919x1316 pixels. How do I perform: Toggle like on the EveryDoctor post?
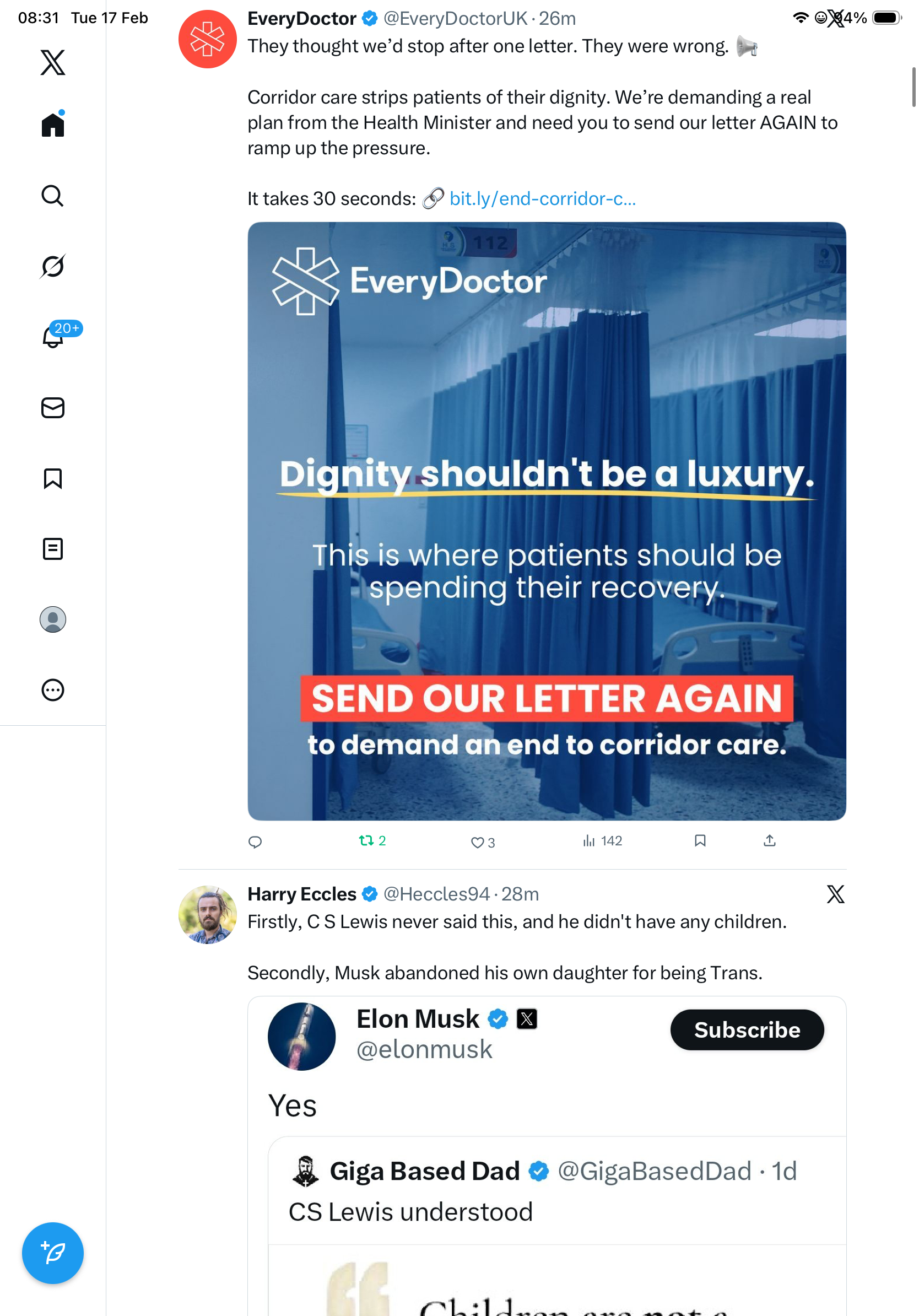[x=477, y=842]
